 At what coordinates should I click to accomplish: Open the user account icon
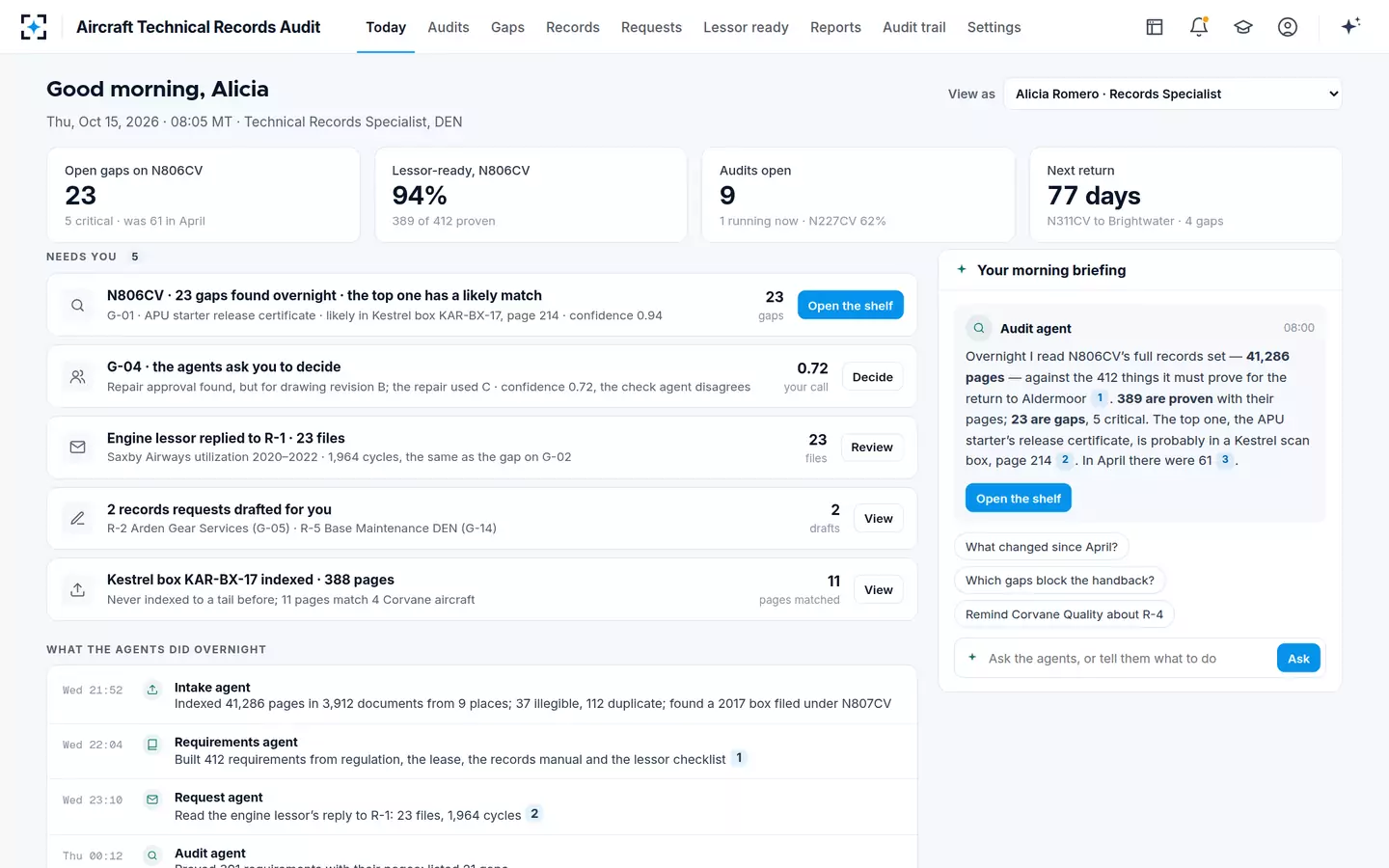[x=1288, y=27]
